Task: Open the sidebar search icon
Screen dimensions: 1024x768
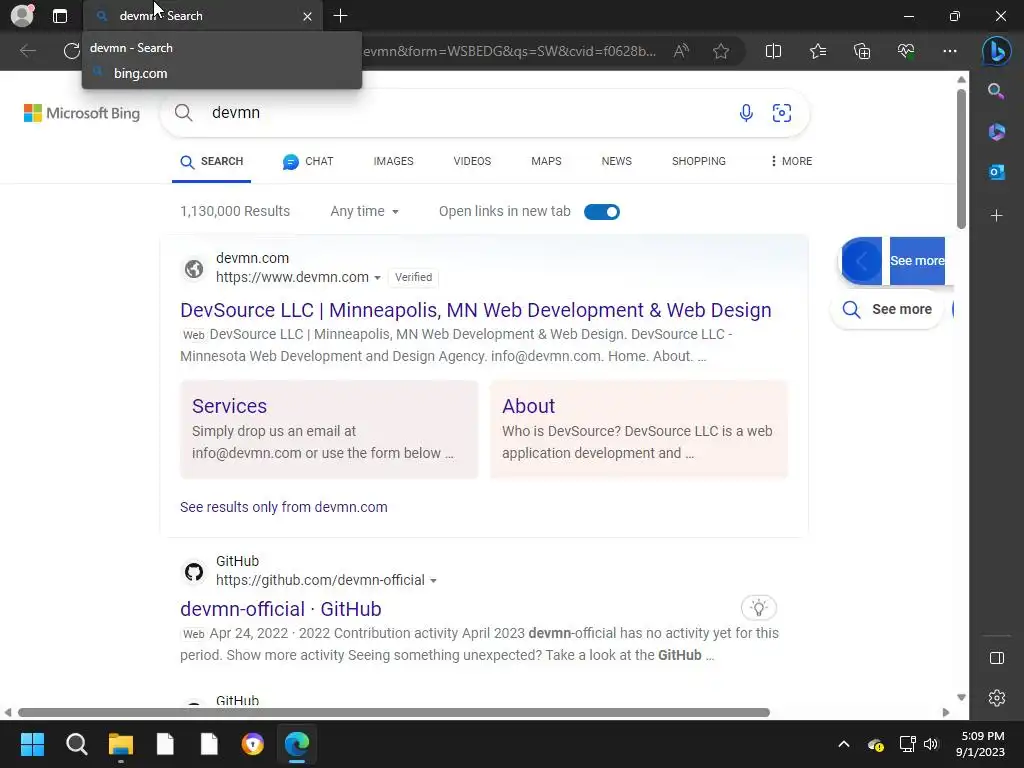Action: point(996,91)
